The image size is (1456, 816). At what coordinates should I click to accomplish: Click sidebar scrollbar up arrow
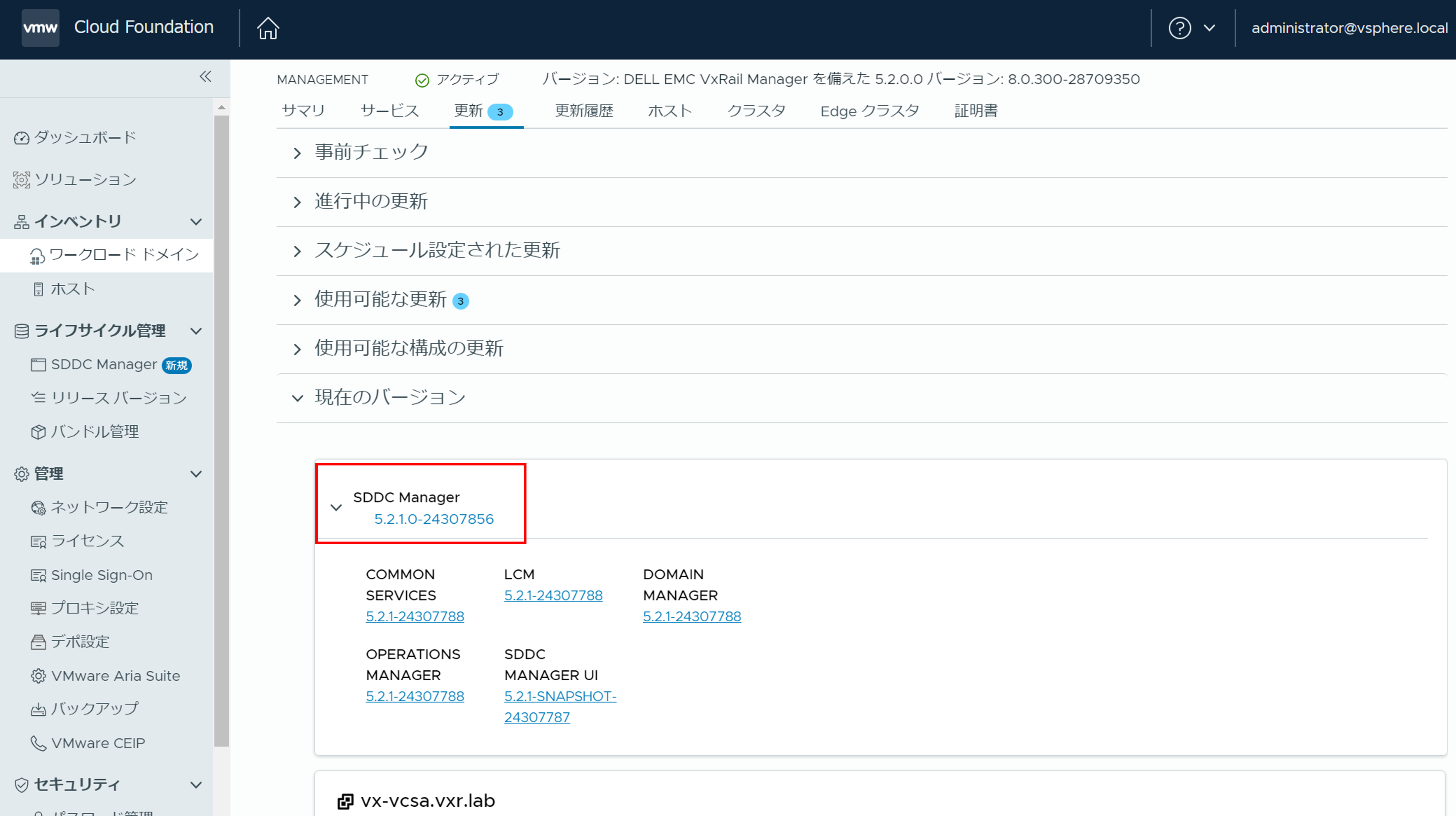[222, 107]
